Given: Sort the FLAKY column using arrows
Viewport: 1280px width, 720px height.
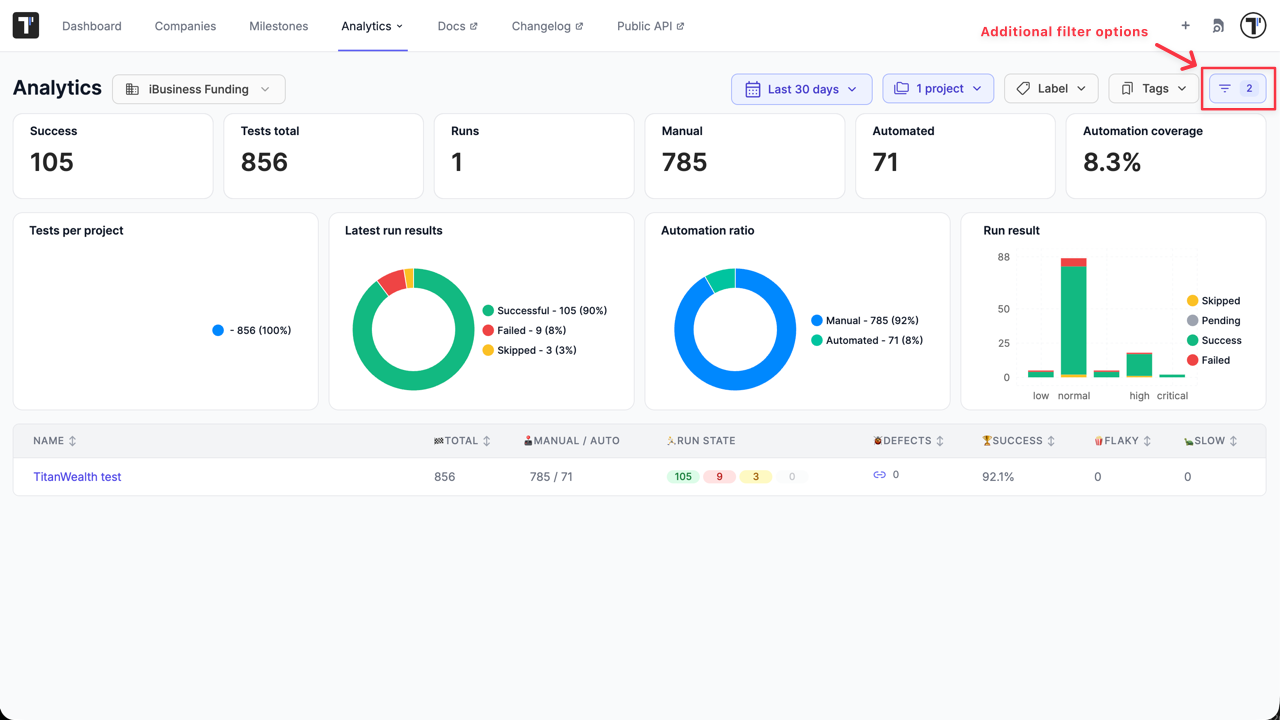Looking at the screenshot, I should pos(1147,441).
